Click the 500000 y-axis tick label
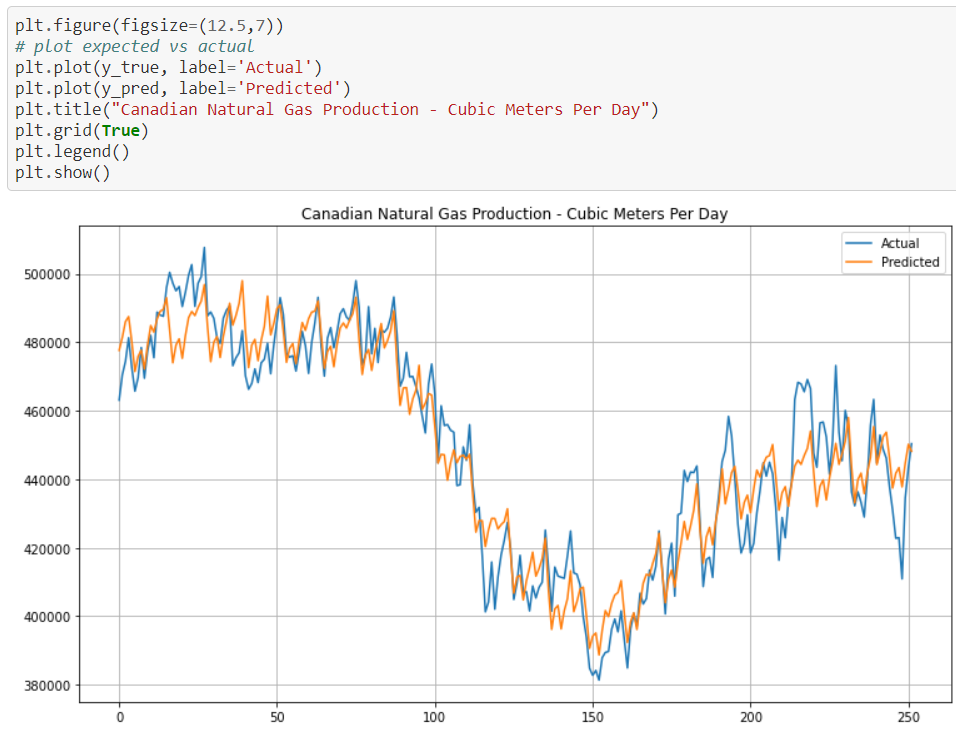 click(x=47, y=275)
